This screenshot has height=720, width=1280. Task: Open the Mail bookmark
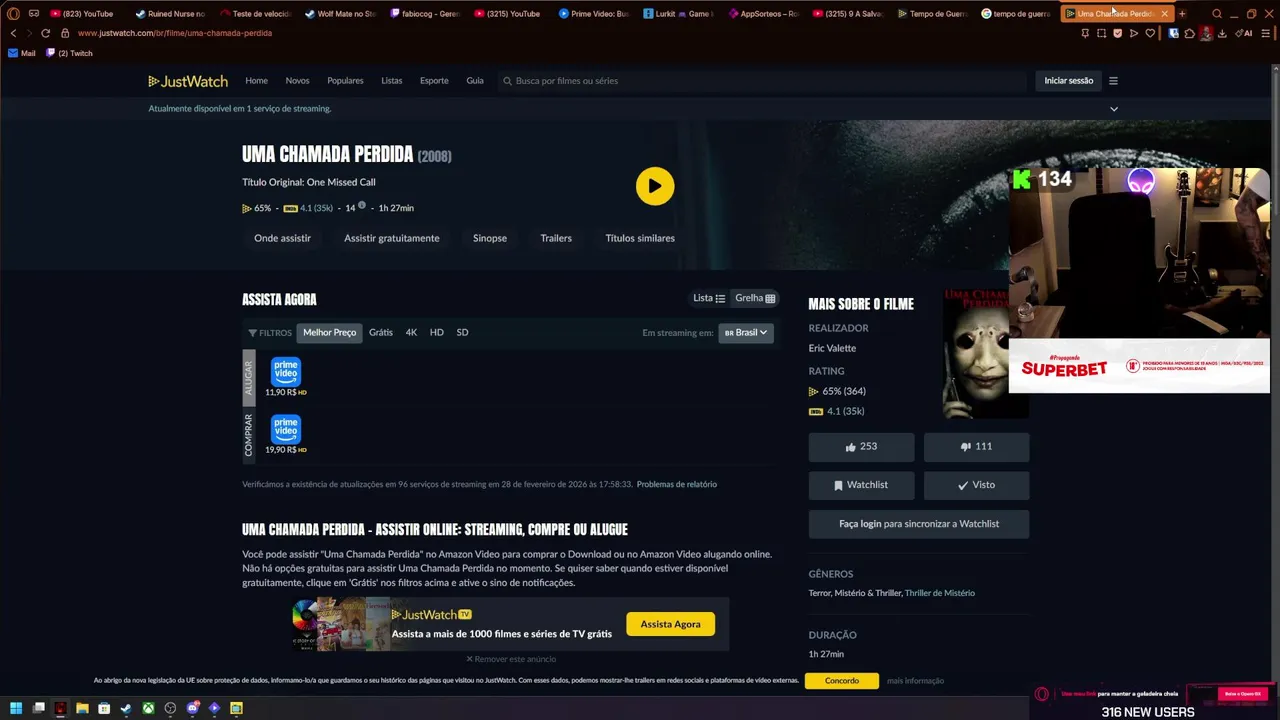[x=21, y=53]
